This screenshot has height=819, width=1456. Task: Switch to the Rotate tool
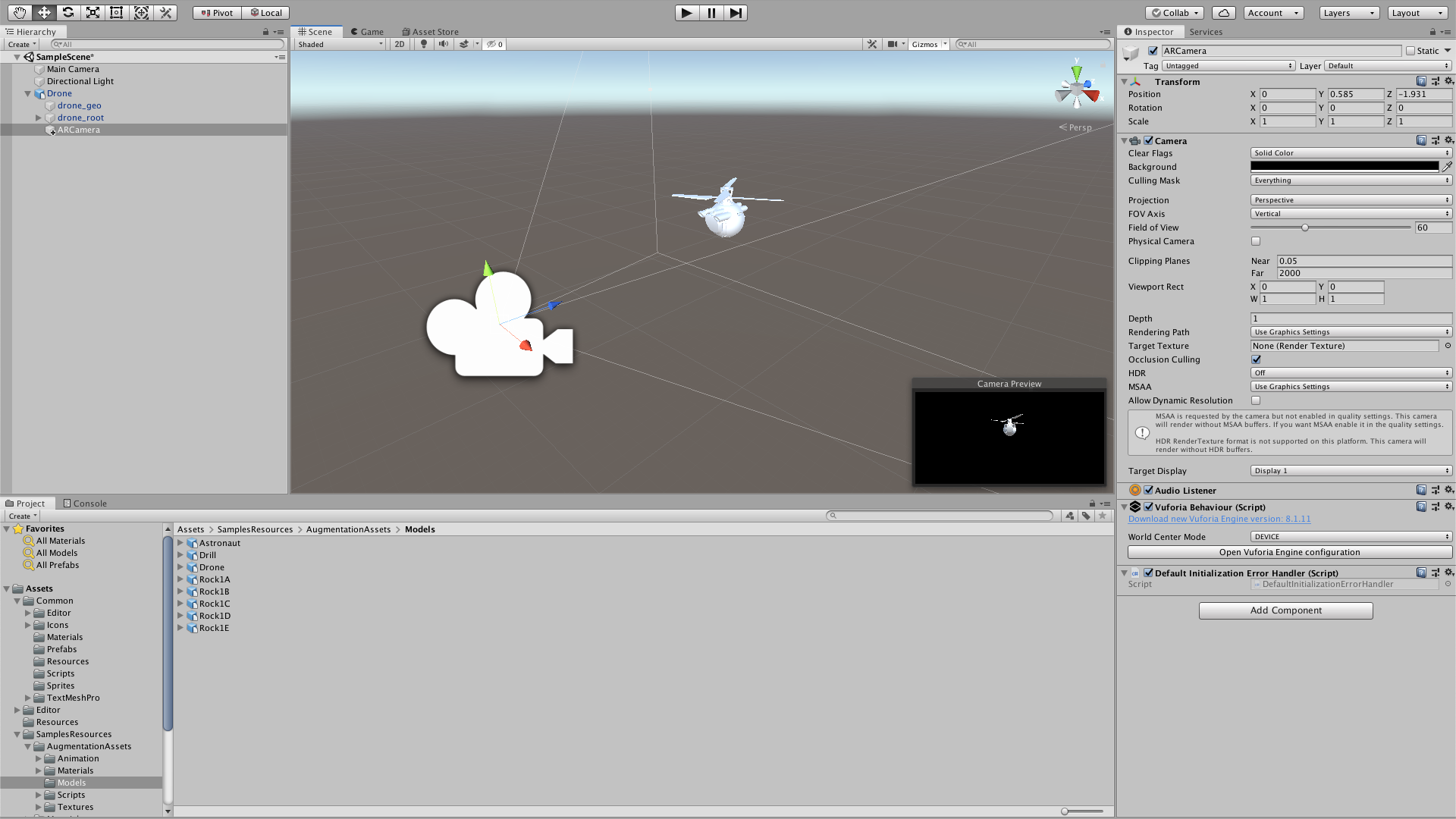[x=68, y=13]
